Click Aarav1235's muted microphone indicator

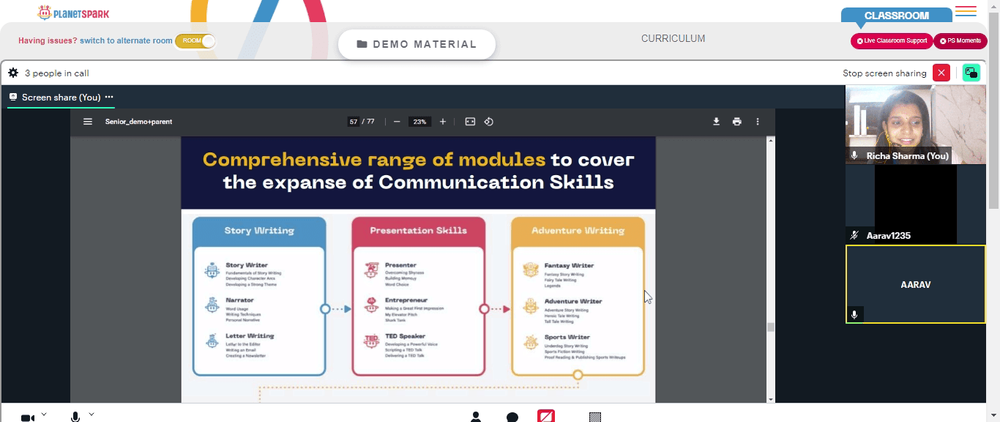tap(855, 235)
